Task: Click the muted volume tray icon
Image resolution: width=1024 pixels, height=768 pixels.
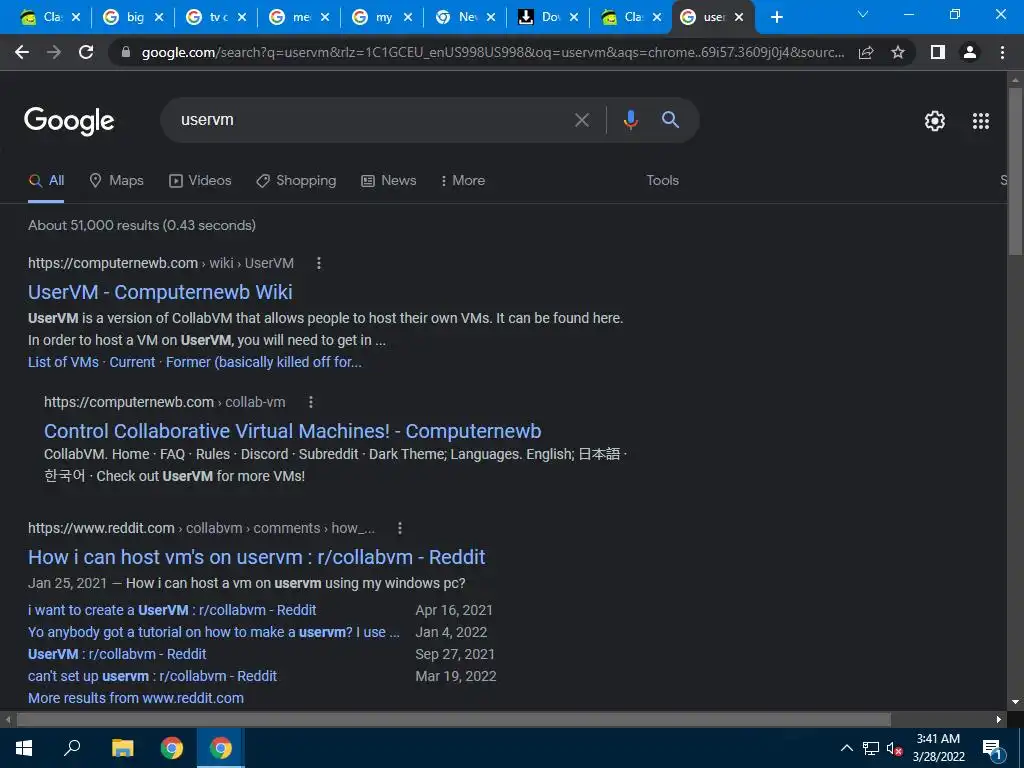Action: click(894, 748)
